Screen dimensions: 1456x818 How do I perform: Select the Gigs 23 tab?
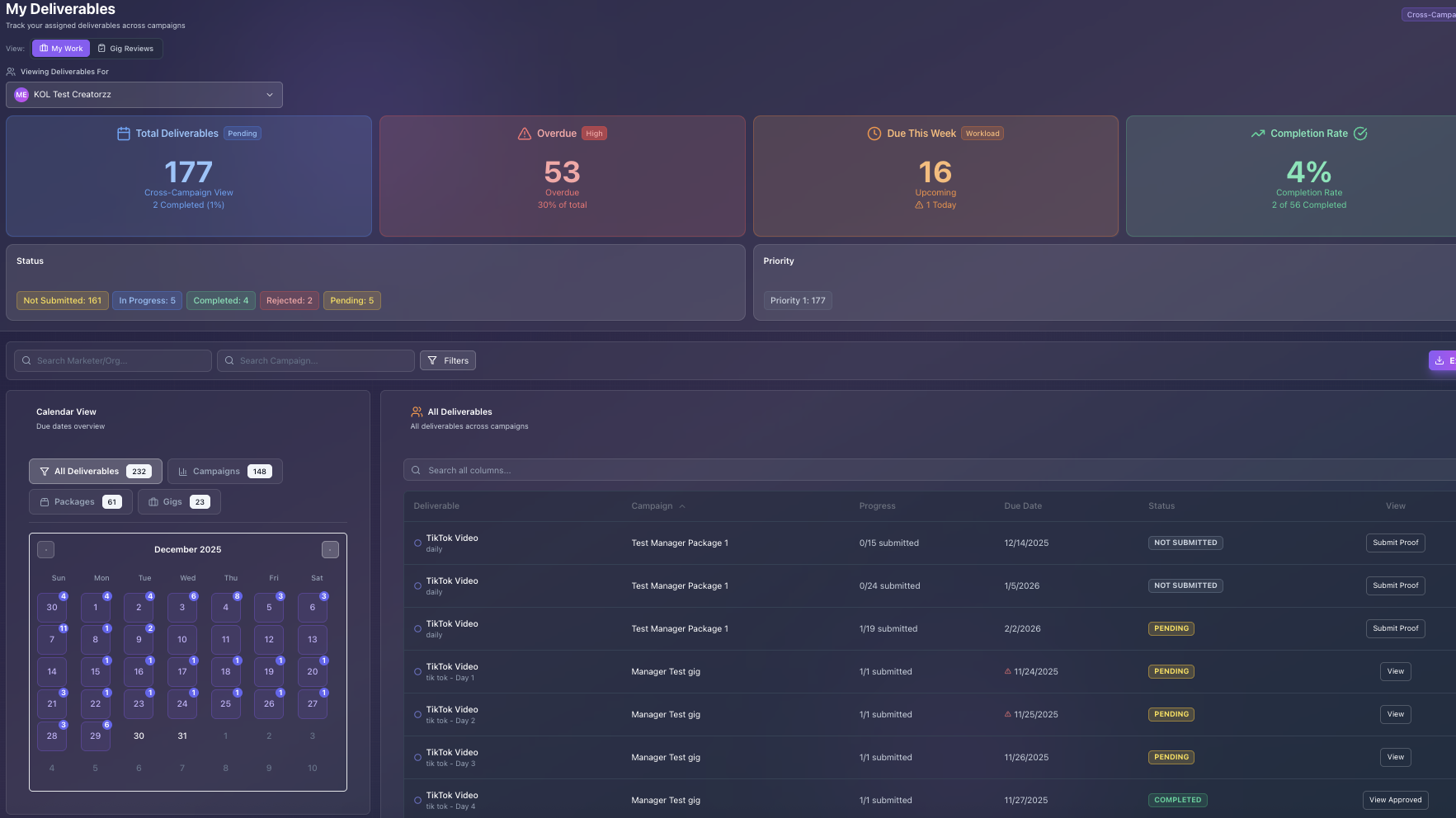point(178,501)
